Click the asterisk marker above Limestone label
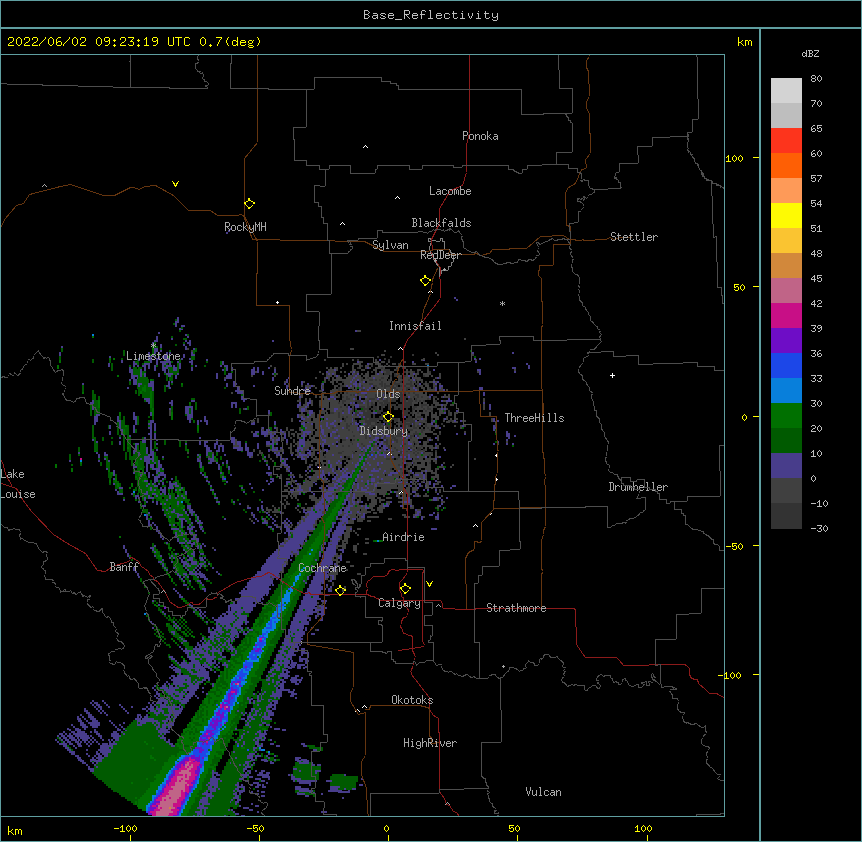Screen dimensions: 862x842 (154, 346)
